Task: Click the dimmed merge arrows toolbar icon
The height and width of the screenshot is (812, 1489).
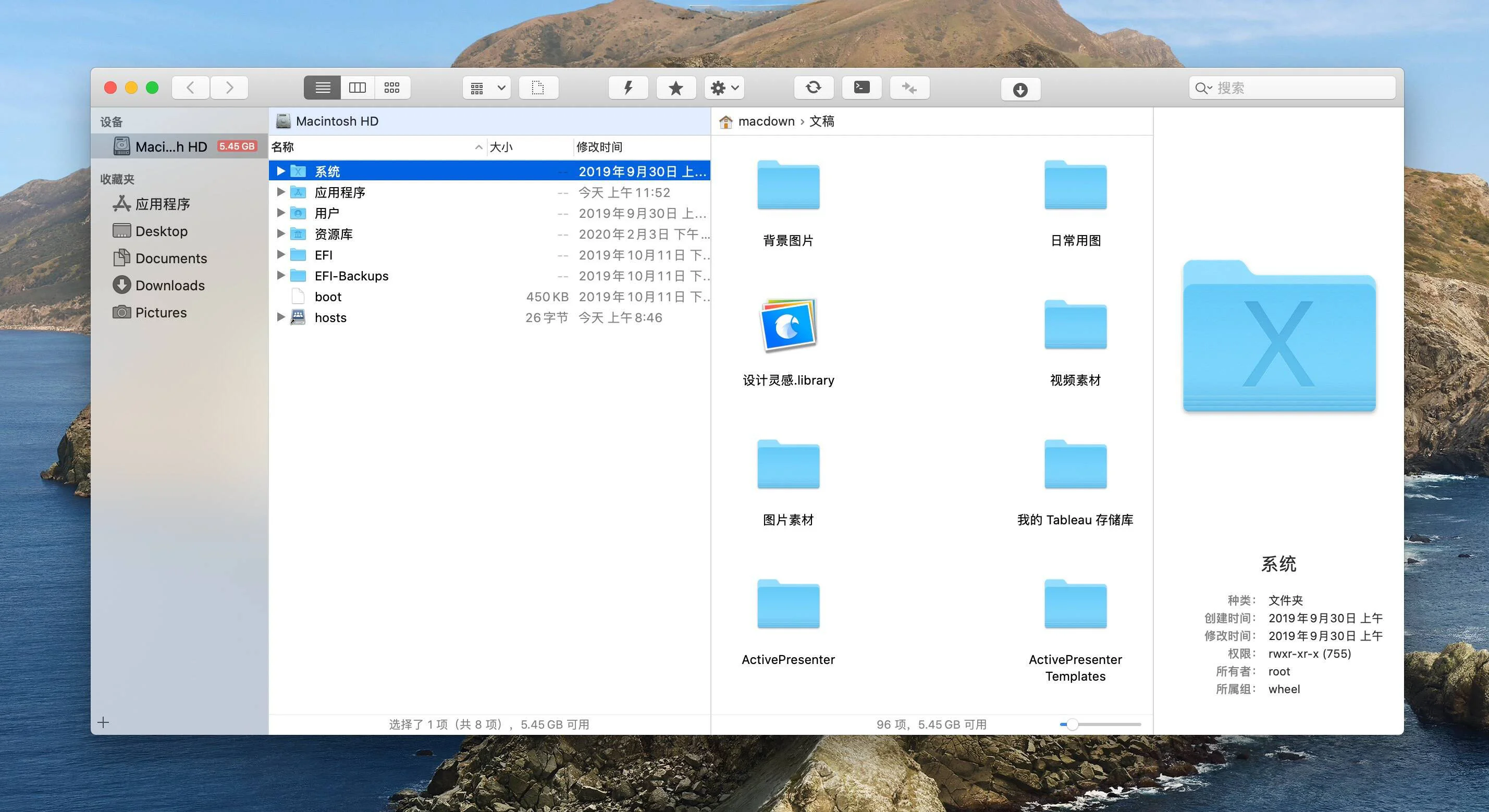Action: [910, 87]
